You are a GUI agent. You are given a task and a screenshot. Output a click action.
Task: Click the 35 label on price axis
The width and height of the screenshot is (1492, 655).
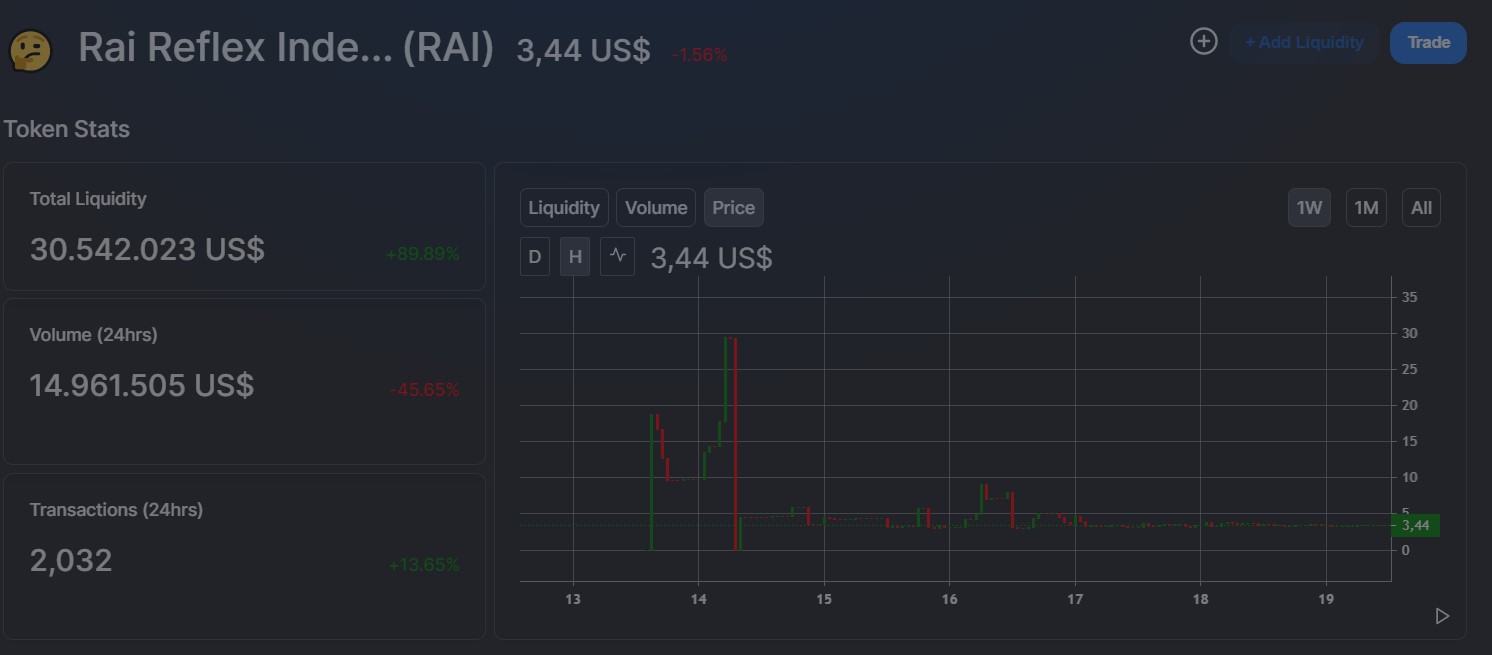tap(1409, 297)
